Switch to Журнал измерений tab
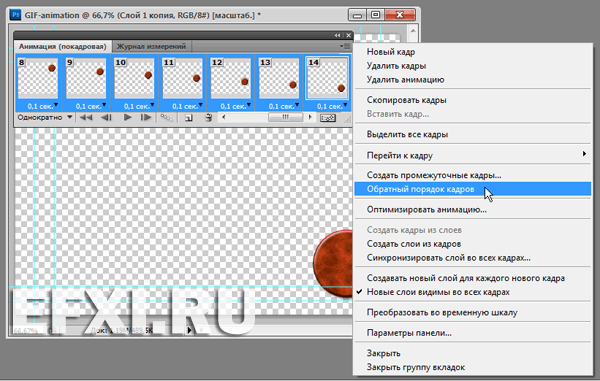This screenshot has width=600, height=381. [152, 46]
